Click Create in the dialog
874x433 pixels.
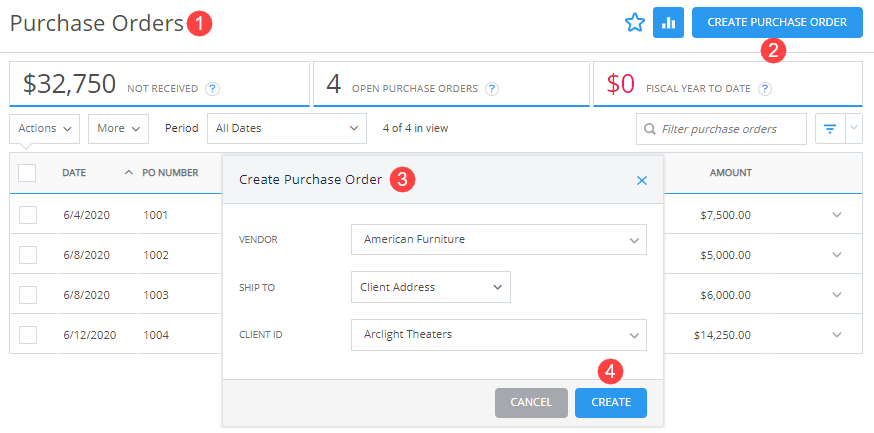coord(611,402)
